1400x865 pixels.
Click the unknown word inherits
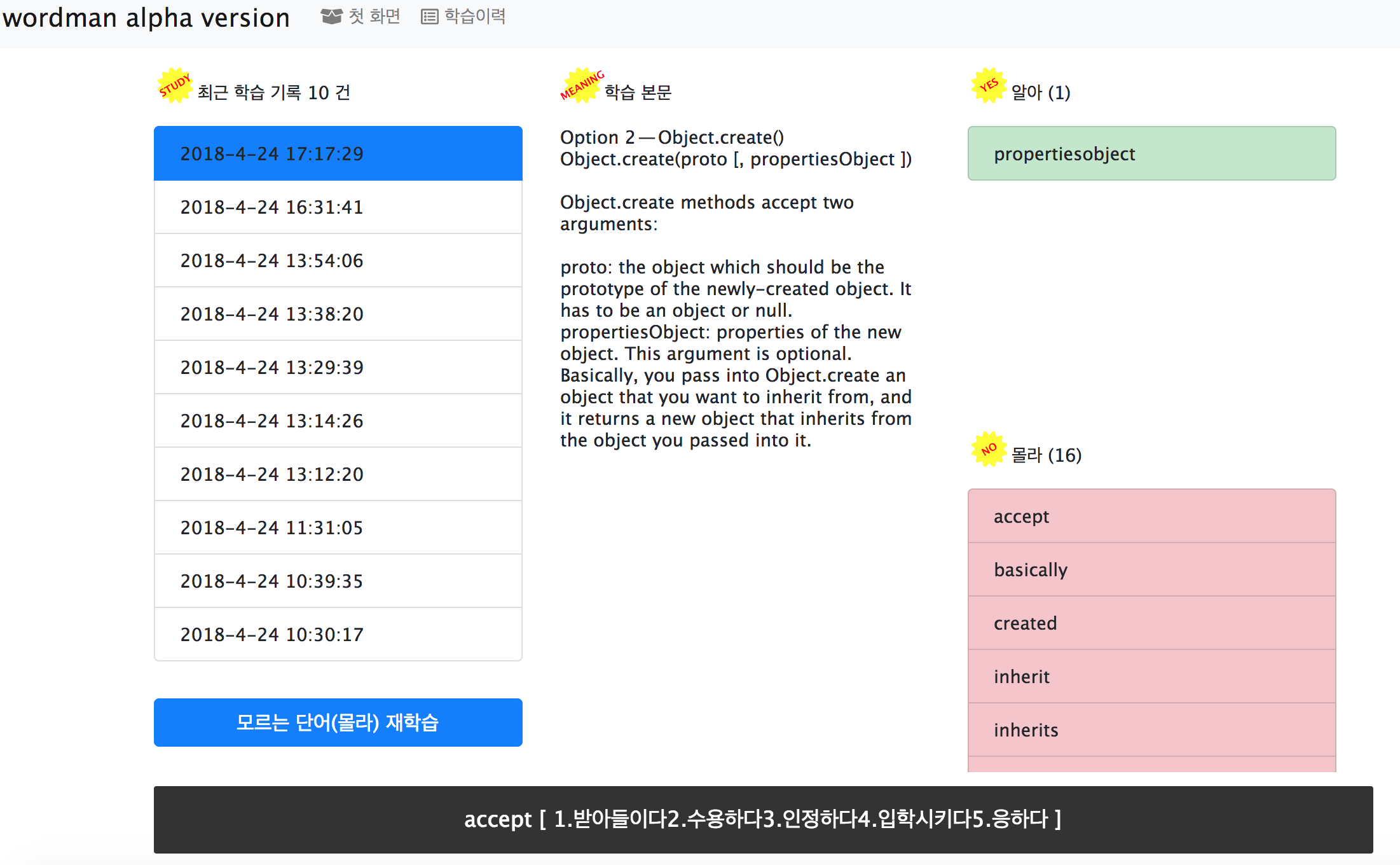pyautogui.click(x=1152, y=730)
